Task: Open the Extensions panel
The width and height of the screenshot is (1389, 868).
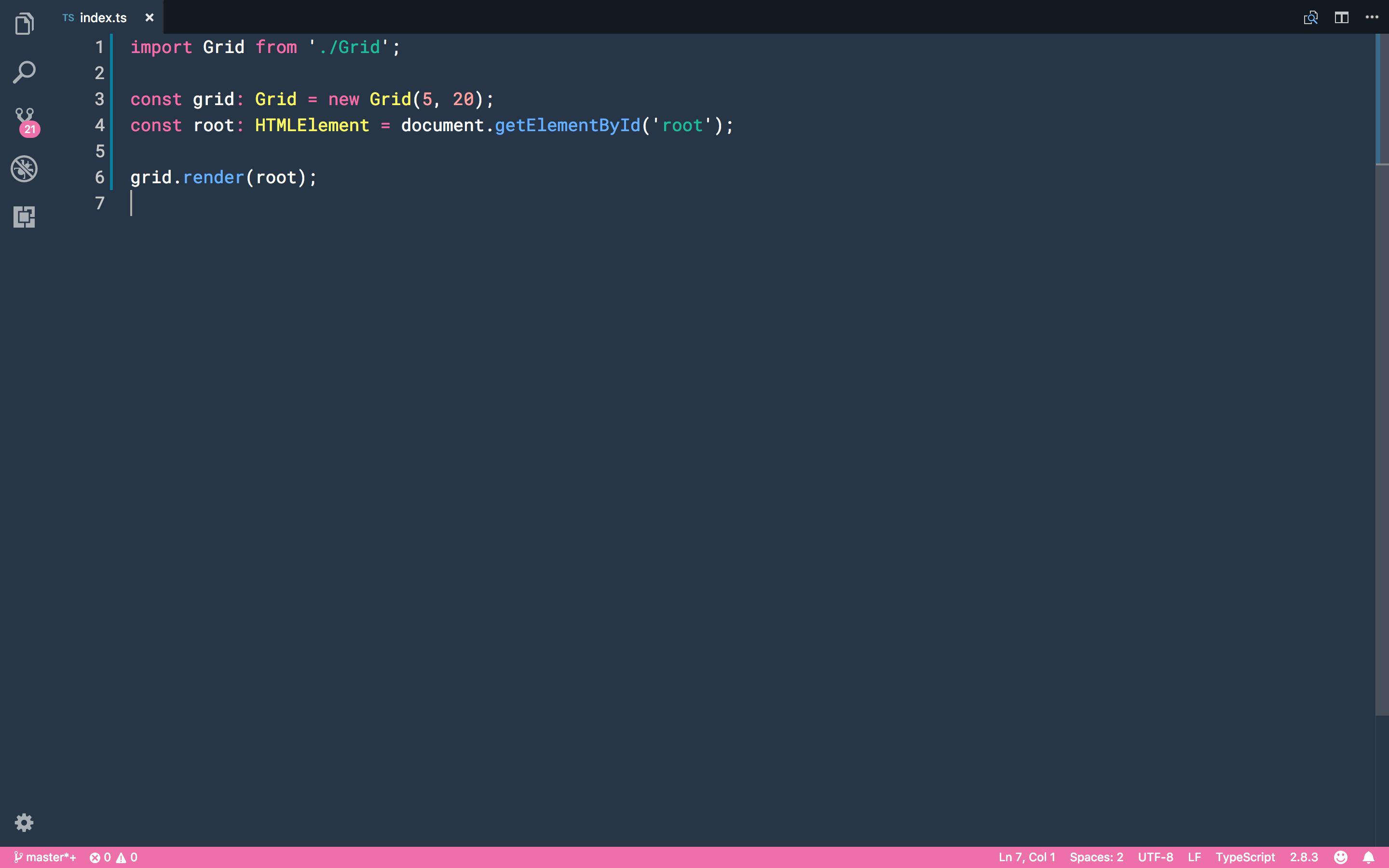Action: click(x=24, y=217)
